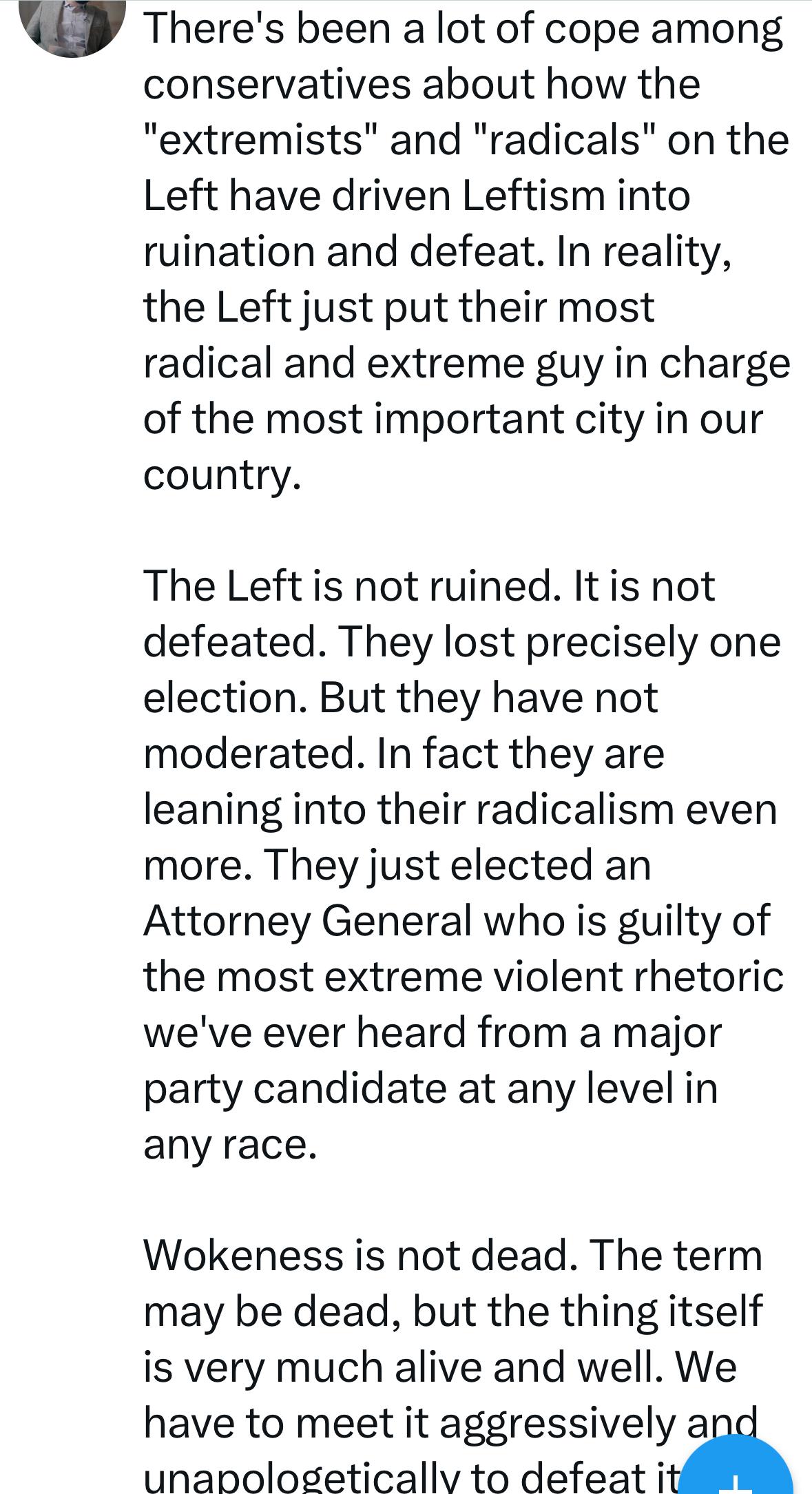The width and height of the screenshot is (812, 1494).
Task: Click the words "Attorney General"
Action: click(308, 921)
